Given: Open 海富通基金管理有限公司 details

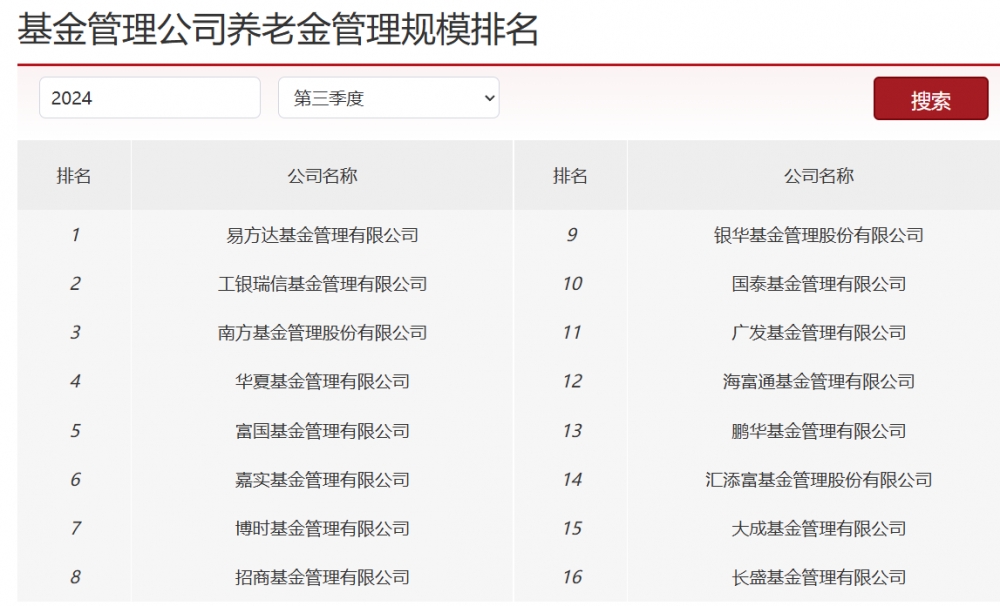Looking at the screenshot, I should [x=818, y=381].
